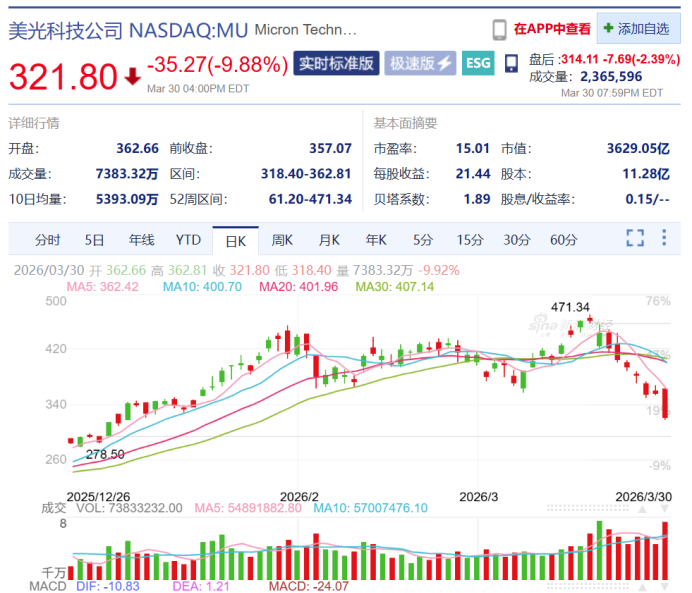Open the three-dot chart options menu

click(664, 237)
